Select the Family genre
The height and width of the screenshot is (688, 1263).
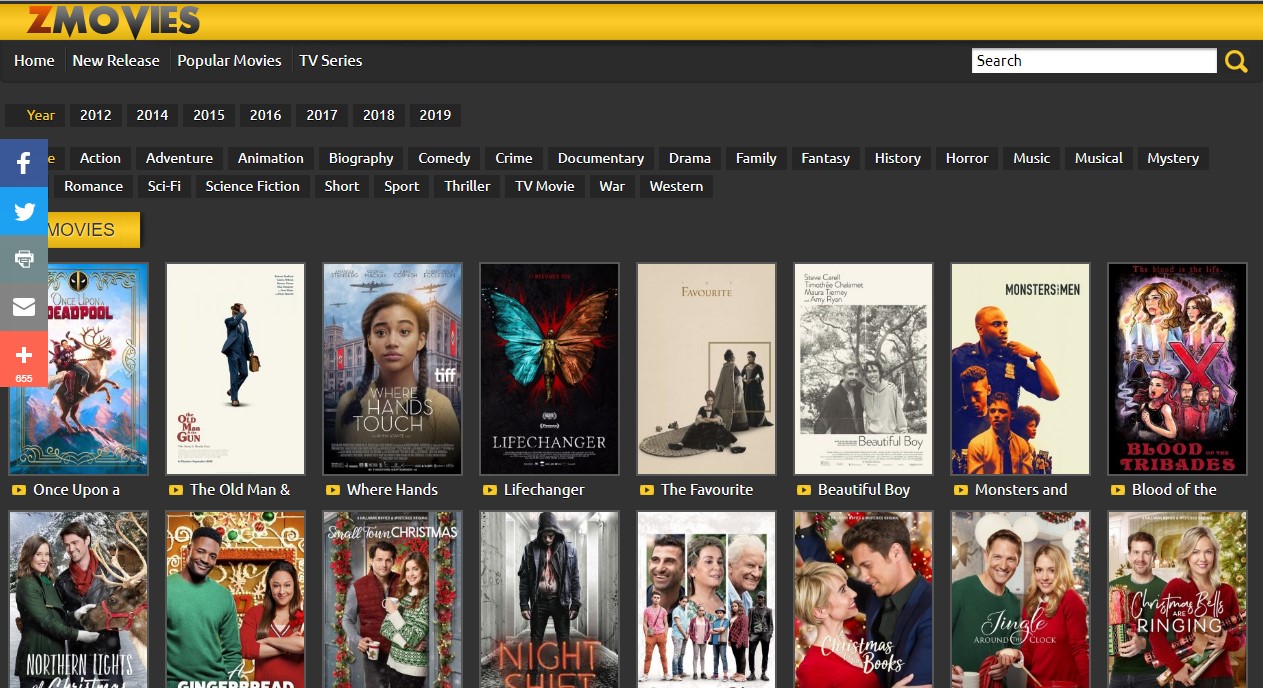tap(756, 158)
